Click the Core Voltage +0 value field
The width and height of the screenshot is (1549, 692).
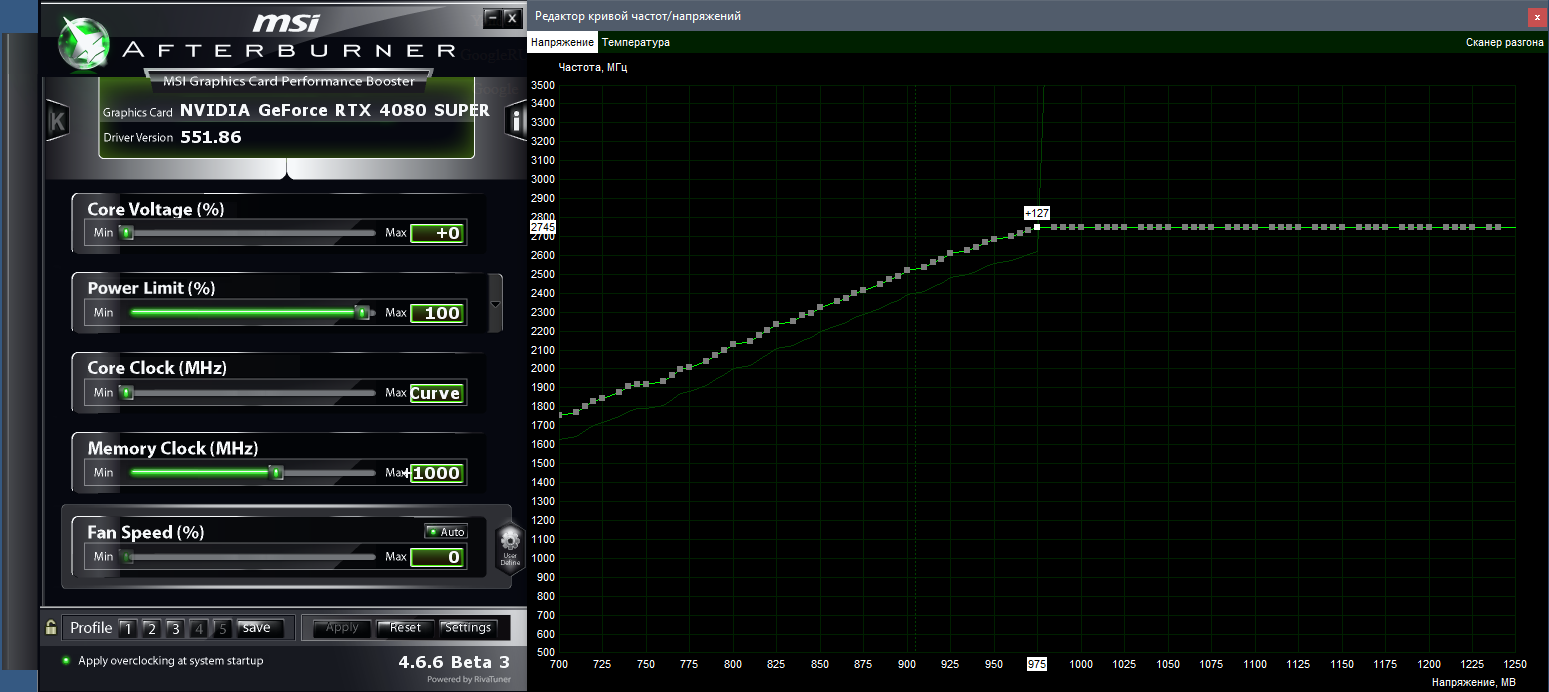[x=437, y=233]
